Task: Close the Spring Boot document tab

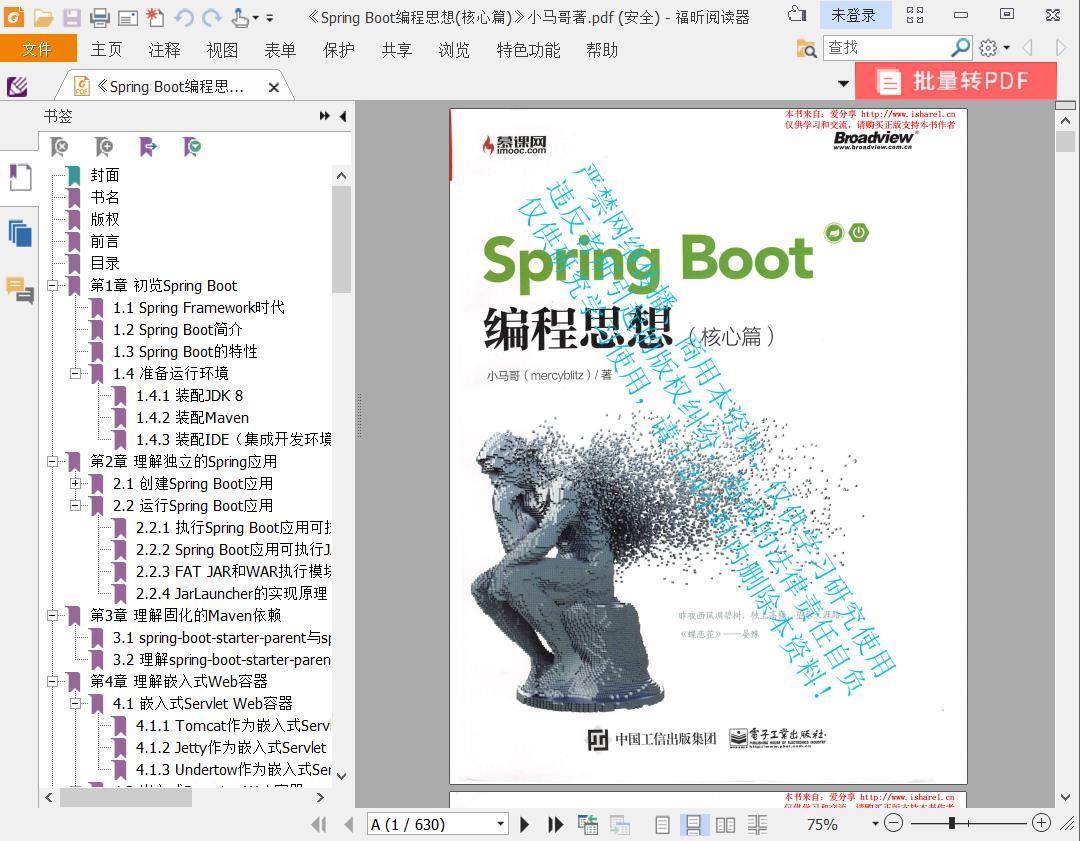Action: point(273,87)
